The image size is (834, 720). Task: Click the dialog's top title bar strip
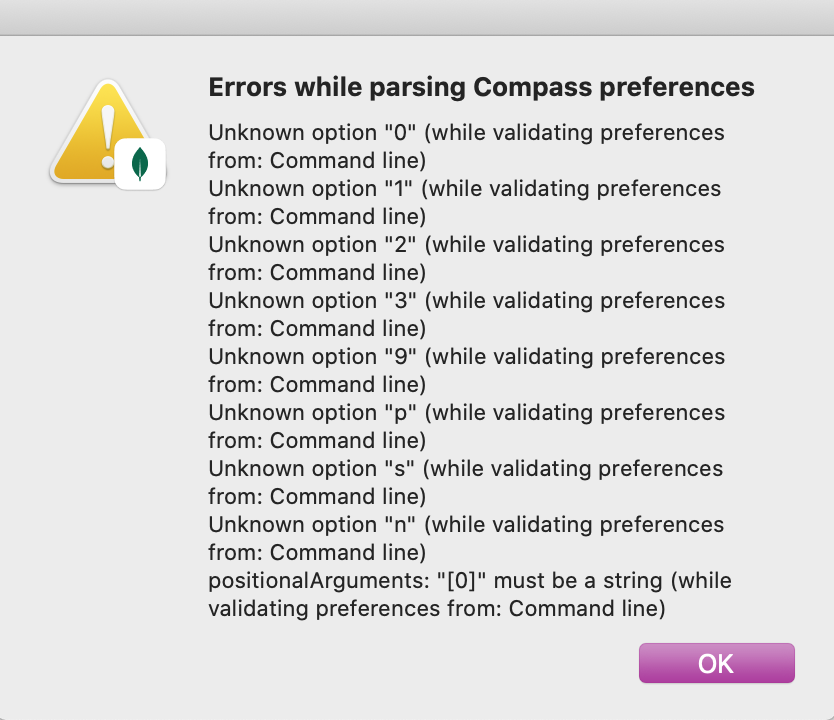point(417,17)
